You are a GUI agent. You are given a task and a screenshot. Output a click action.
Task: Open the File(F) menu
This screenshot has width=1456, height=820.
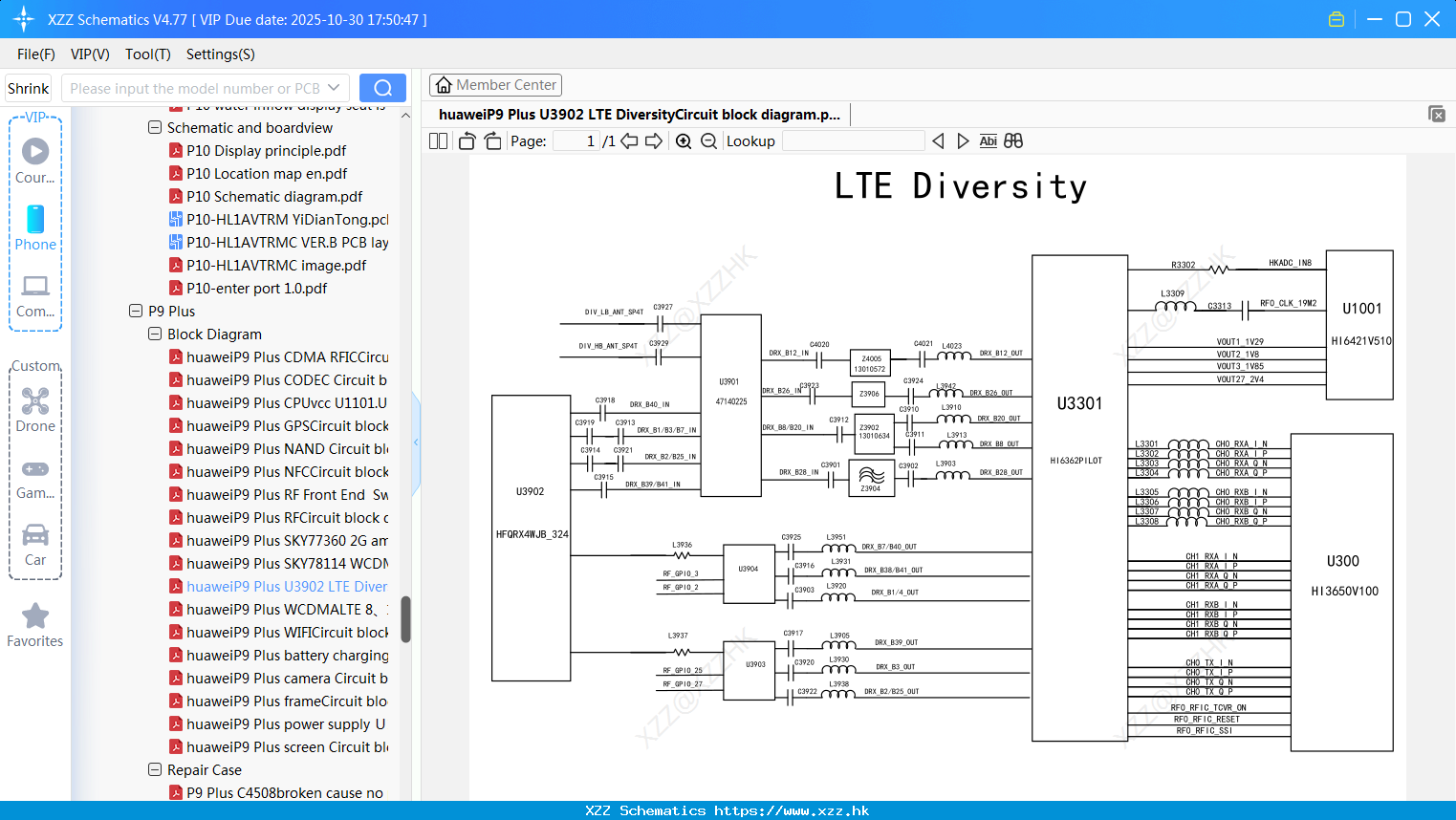(36, 54)
